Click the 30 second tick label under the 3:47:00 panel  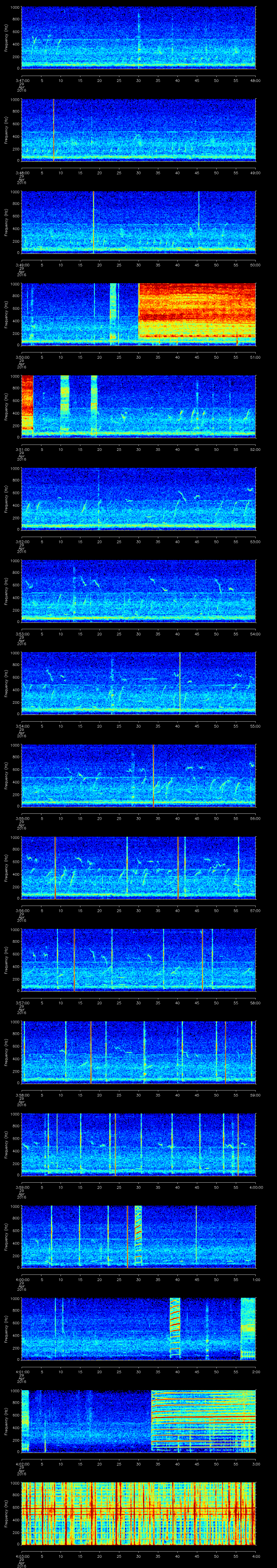click(x=139, y=80)
